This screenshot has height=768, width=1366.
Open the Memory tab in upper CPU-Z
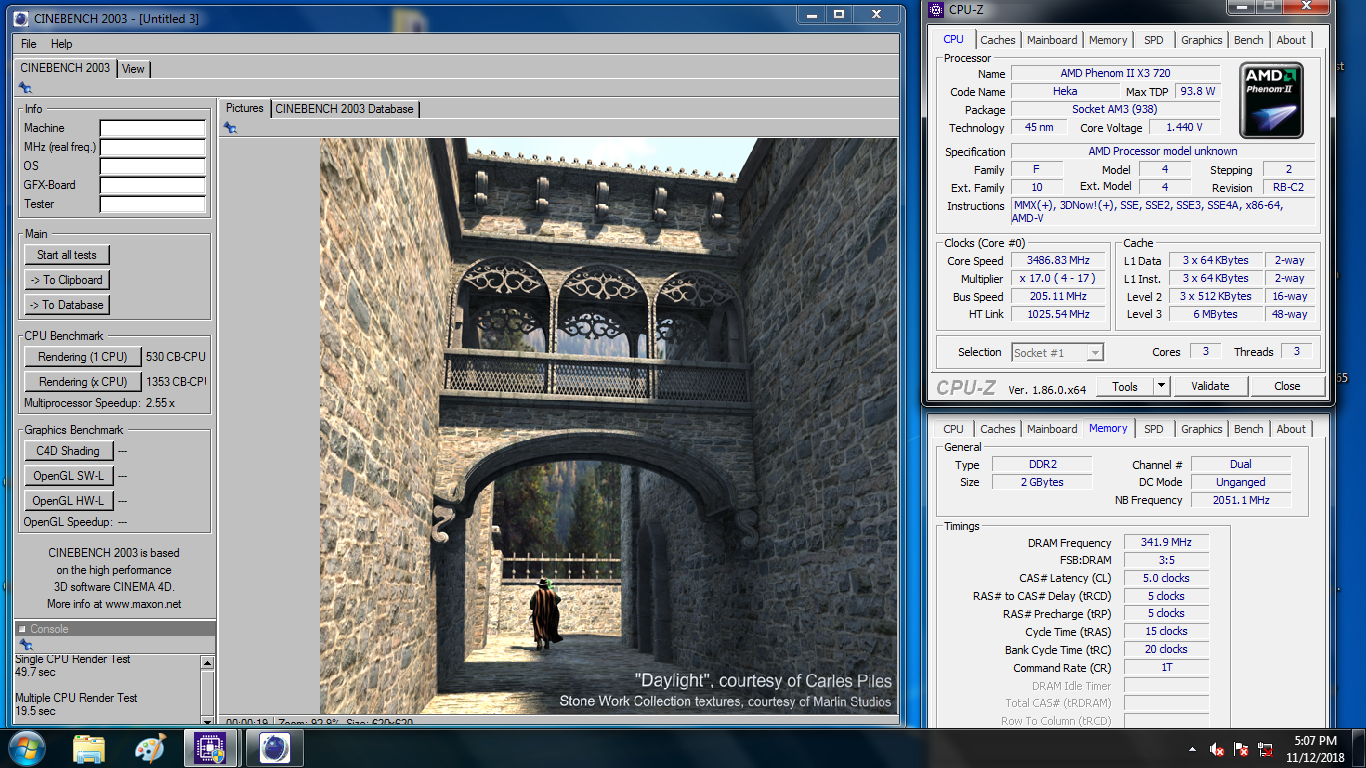[x=1108, y=40]
